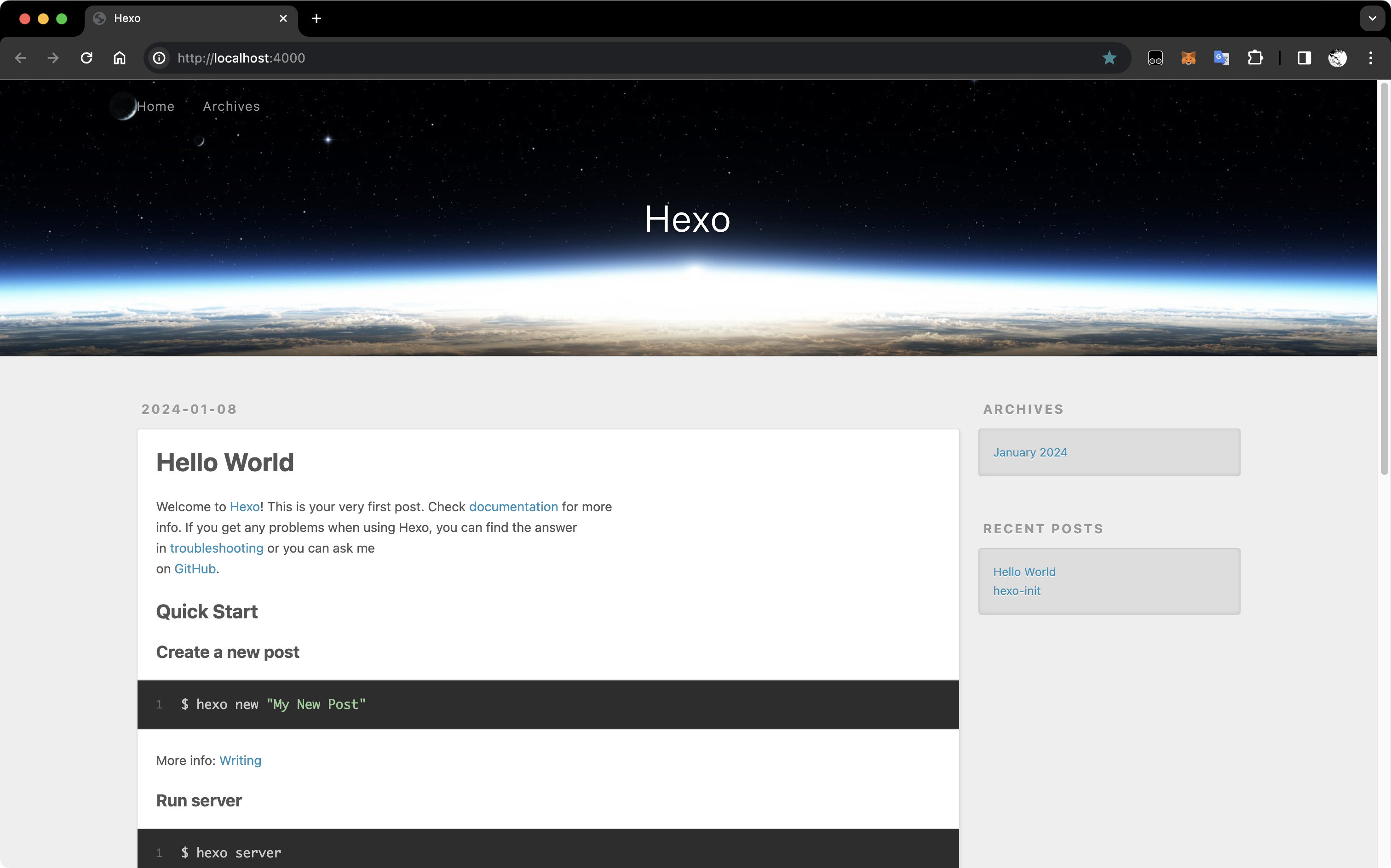Click the Hello World post title
This screenshot has width=1391, height=868.
pyautogui.click(x=224, y=463)
